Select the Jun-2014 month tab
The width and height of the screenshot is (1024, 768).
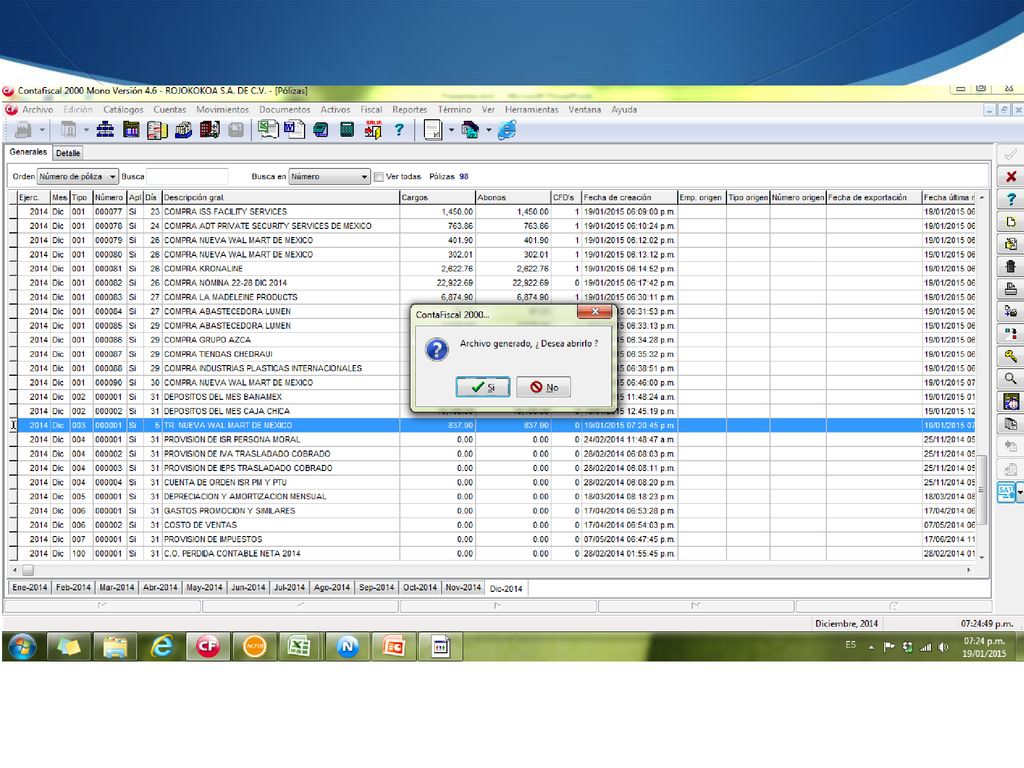248,588
